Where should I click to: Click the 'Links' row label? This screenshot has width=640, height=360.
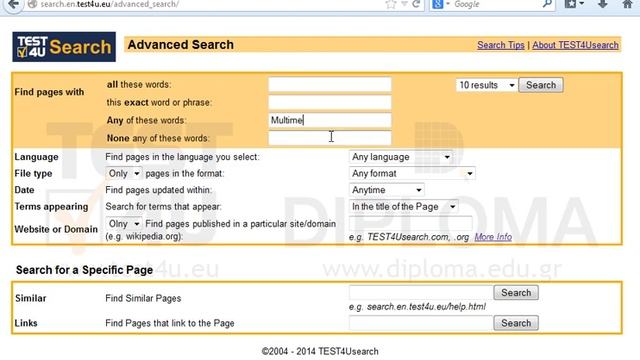tap(26, 323)
